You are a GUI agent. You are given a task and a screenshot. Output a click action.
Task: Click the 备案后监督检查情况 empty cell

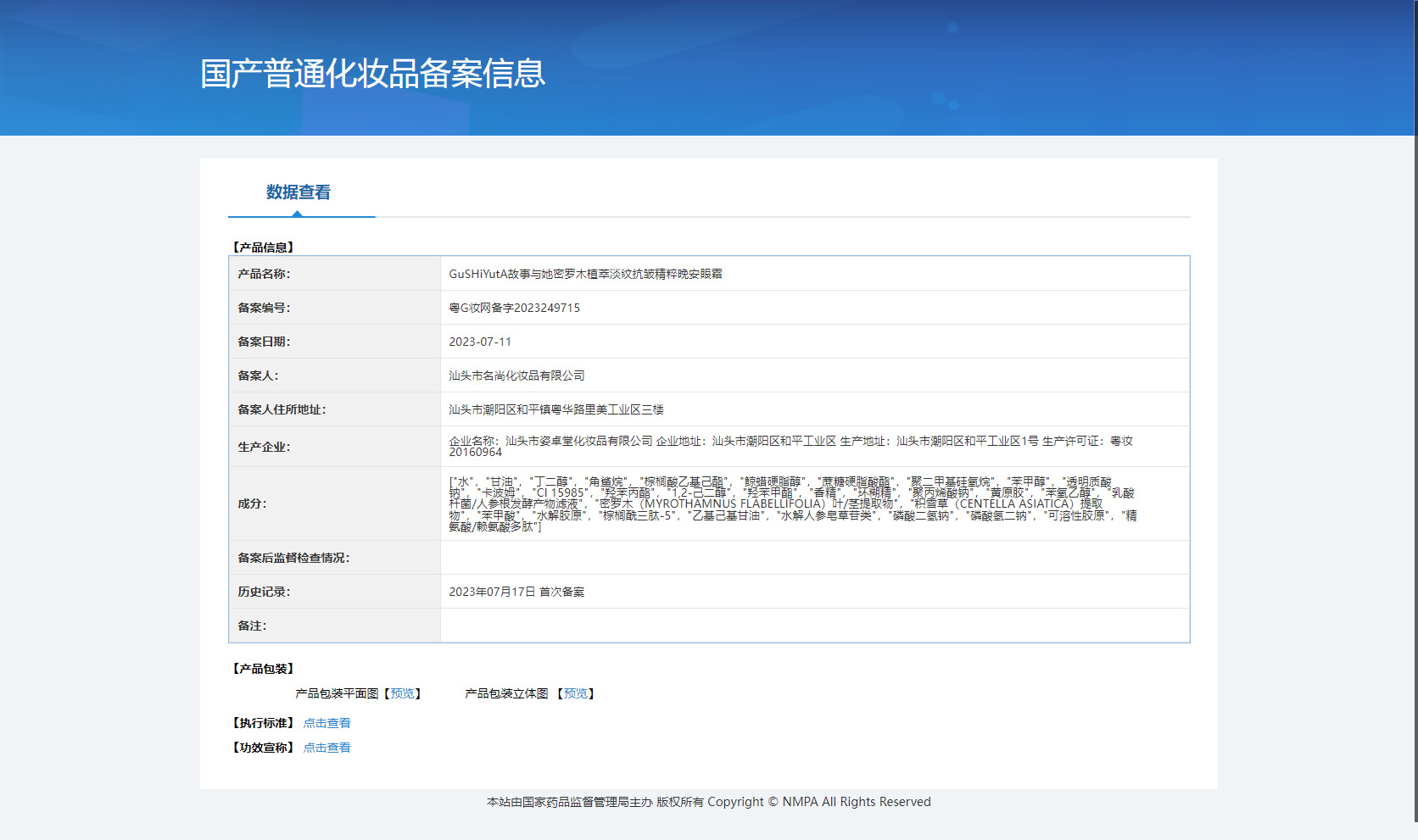[x=815, y=558]
